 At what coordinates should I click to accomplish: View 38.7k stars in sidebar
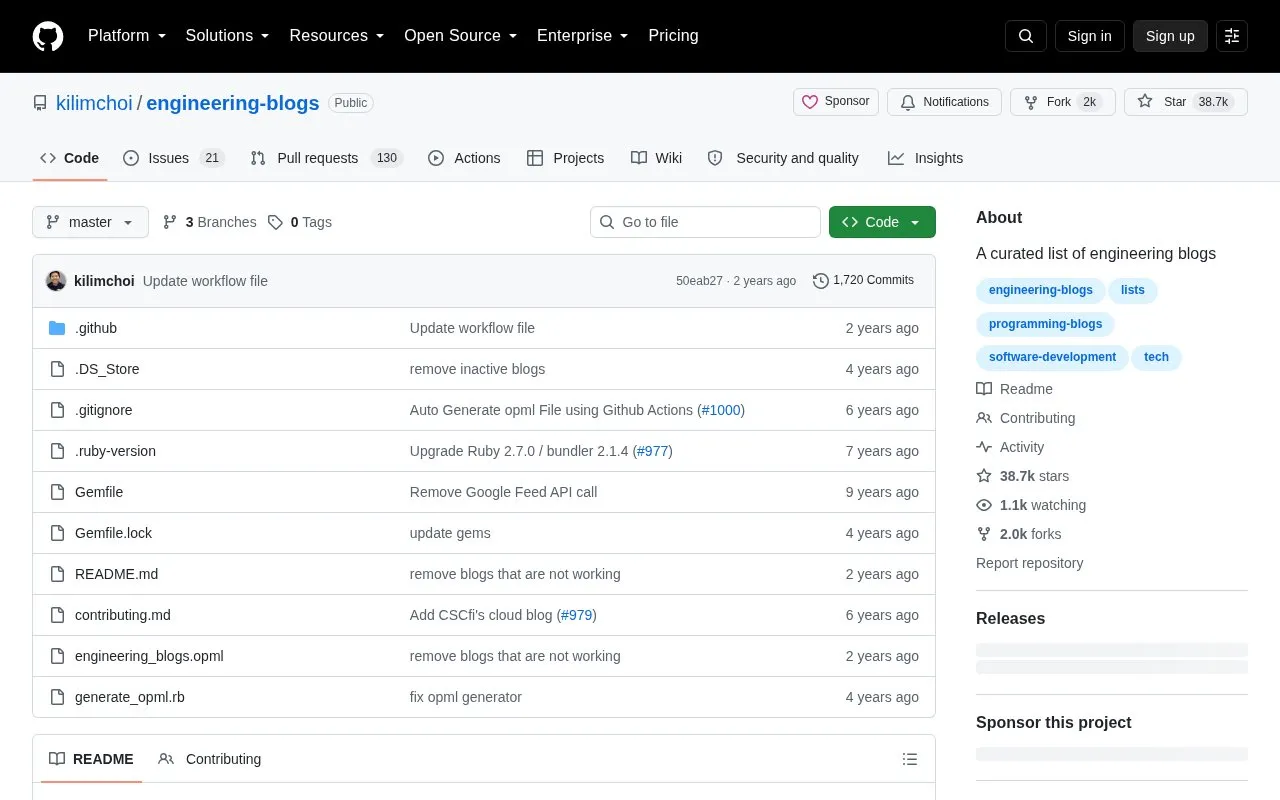pos(1023,476)
